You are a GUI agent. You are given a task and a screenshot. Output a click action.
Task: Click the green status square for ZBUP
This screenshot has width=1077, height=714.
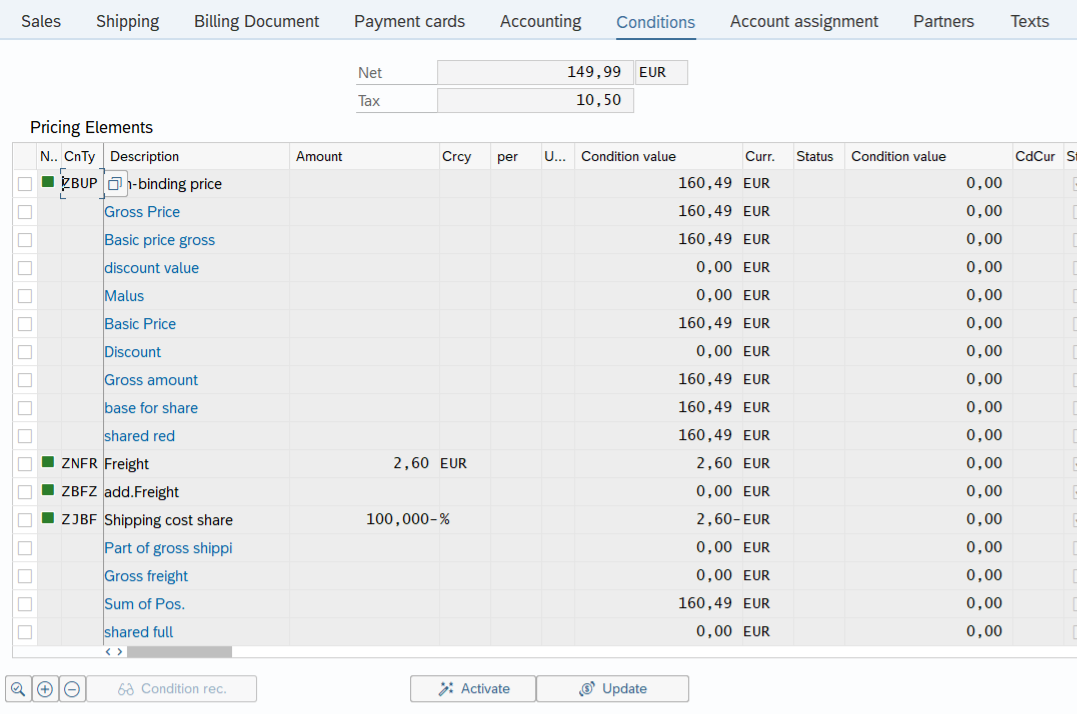pos(48,182)
